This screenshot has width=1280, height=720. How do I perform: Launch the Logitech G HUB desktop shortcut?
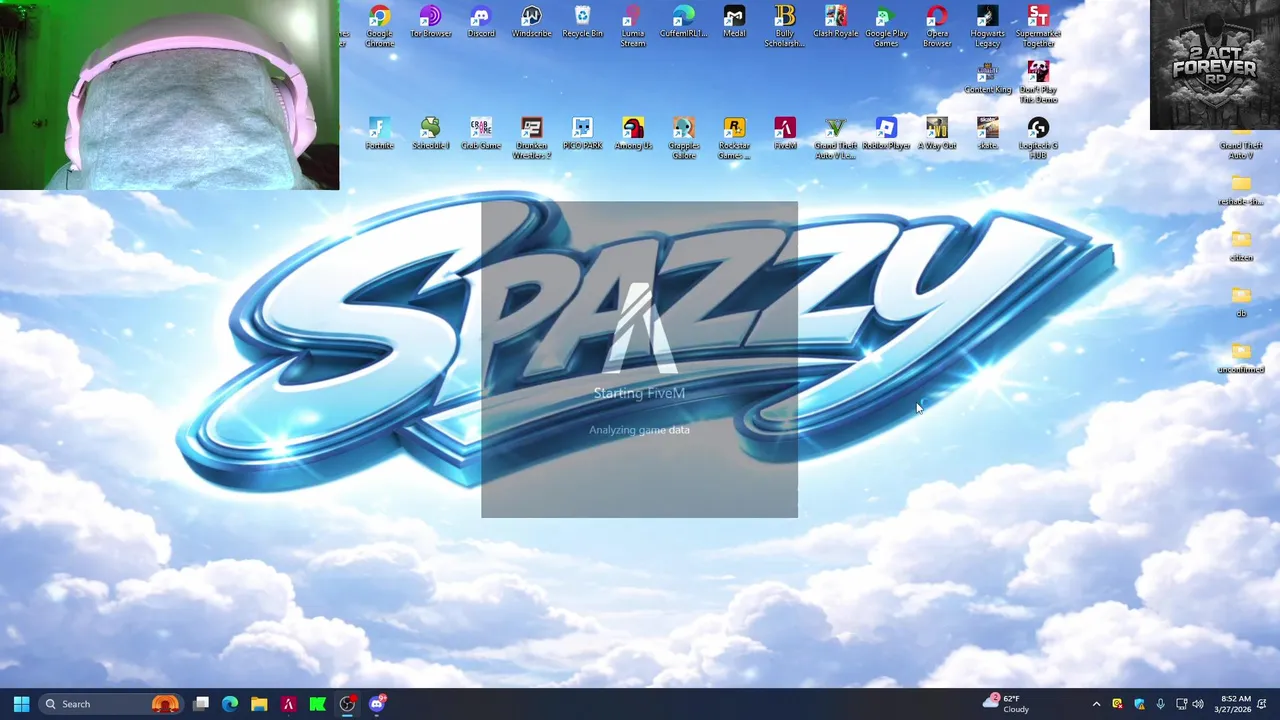click(x=1038, y=138)
